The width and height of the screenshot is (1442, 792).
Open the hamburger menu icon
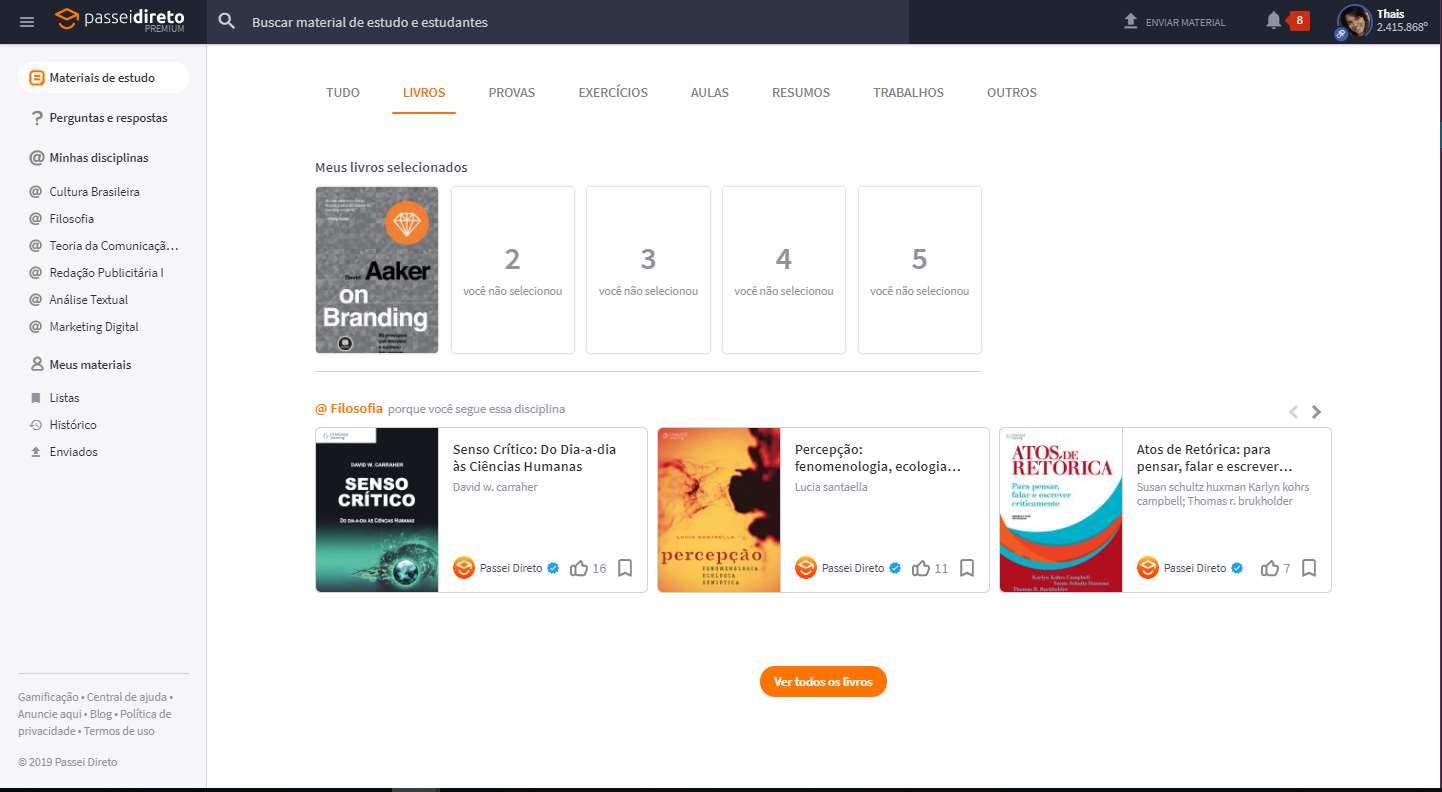27,22
